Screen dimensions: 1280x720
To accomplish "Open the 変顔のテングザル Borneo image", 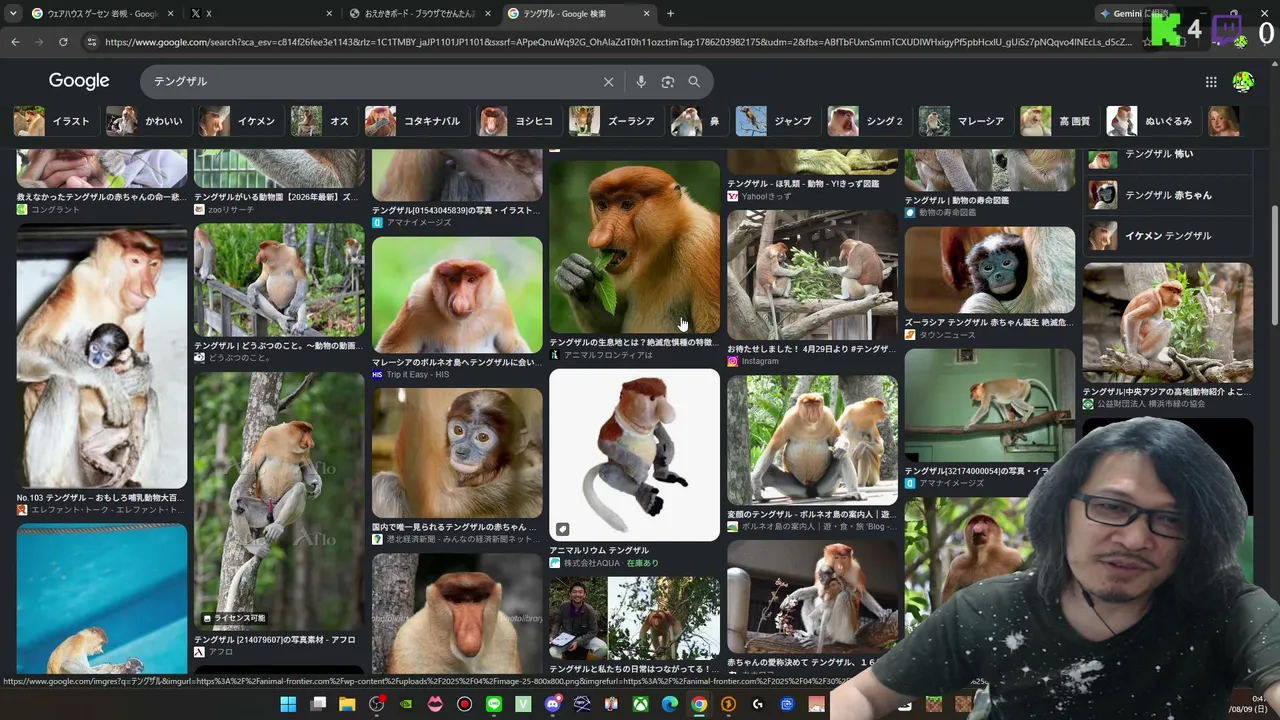I will (812, 441).
